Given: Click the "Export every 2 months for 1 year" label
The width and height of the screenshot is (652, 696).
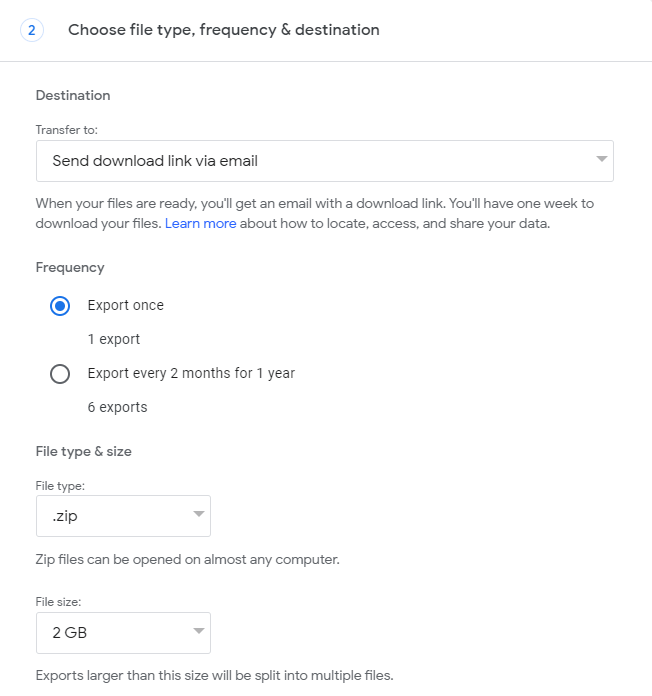Looking at the screenshot, I should 191,373.
